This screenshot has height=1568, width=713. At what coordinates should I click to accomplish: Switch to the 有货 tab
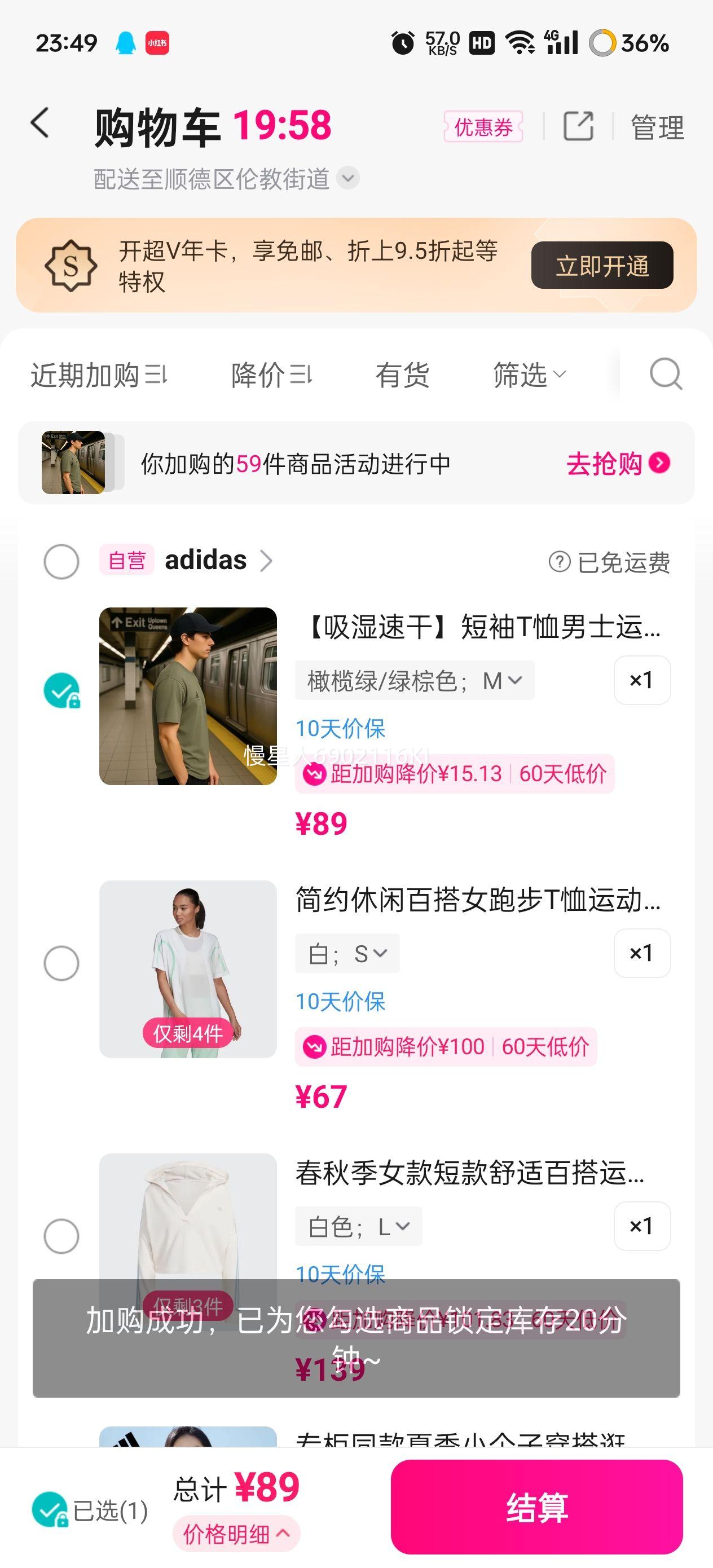point(402,375)
